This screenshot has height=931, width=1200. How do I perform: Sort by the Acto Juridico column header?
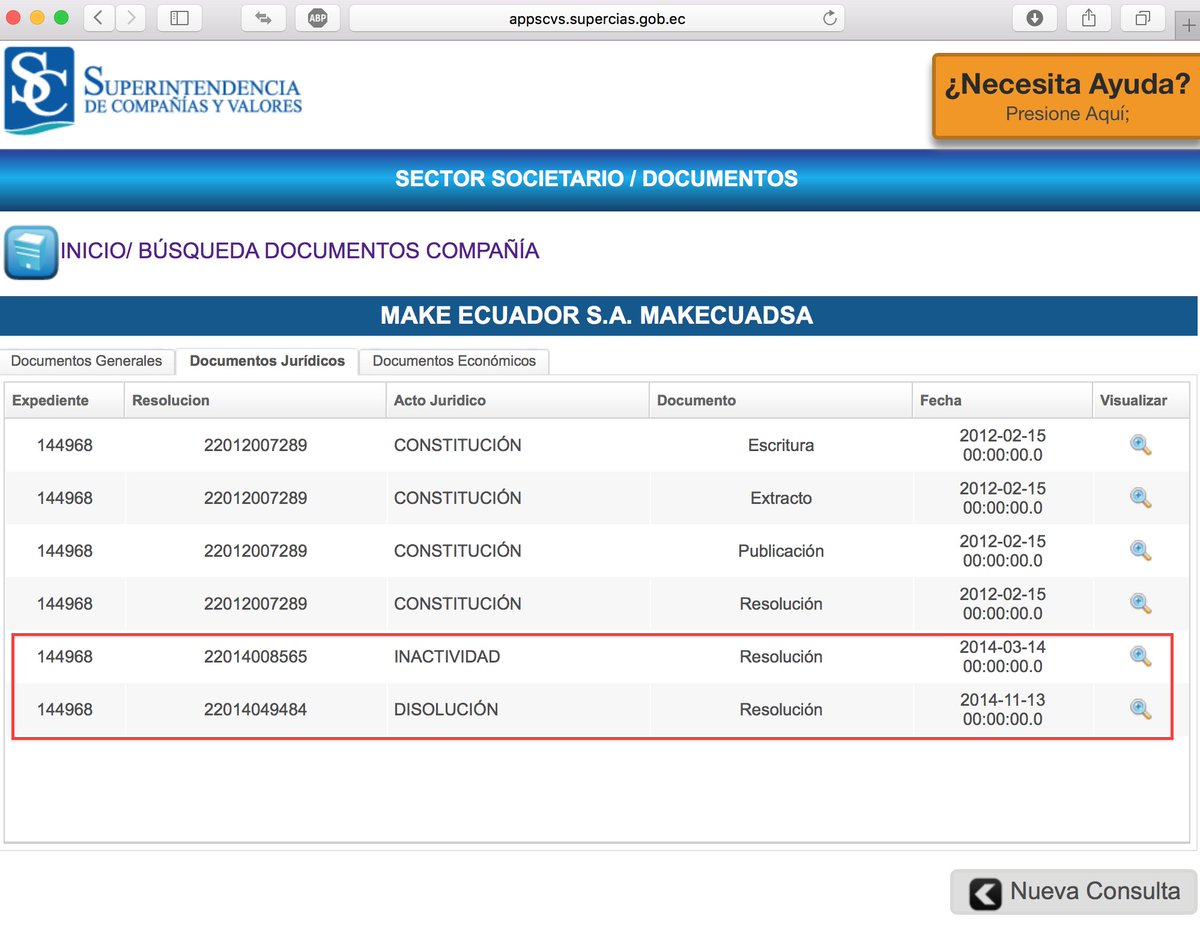click(518, 400)
